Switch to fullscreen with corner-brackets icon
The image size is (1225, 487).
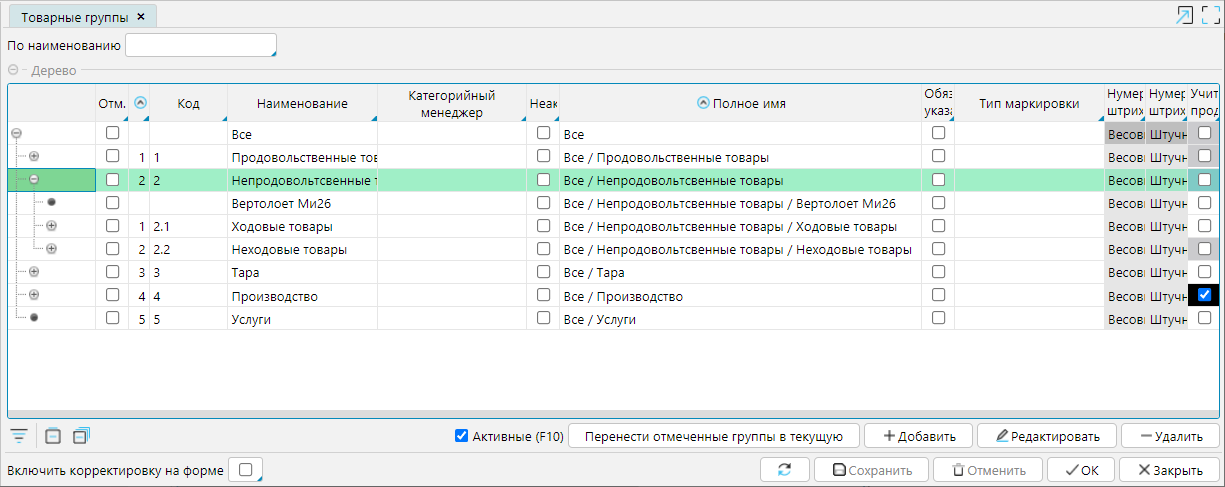tap(1211, 15)
